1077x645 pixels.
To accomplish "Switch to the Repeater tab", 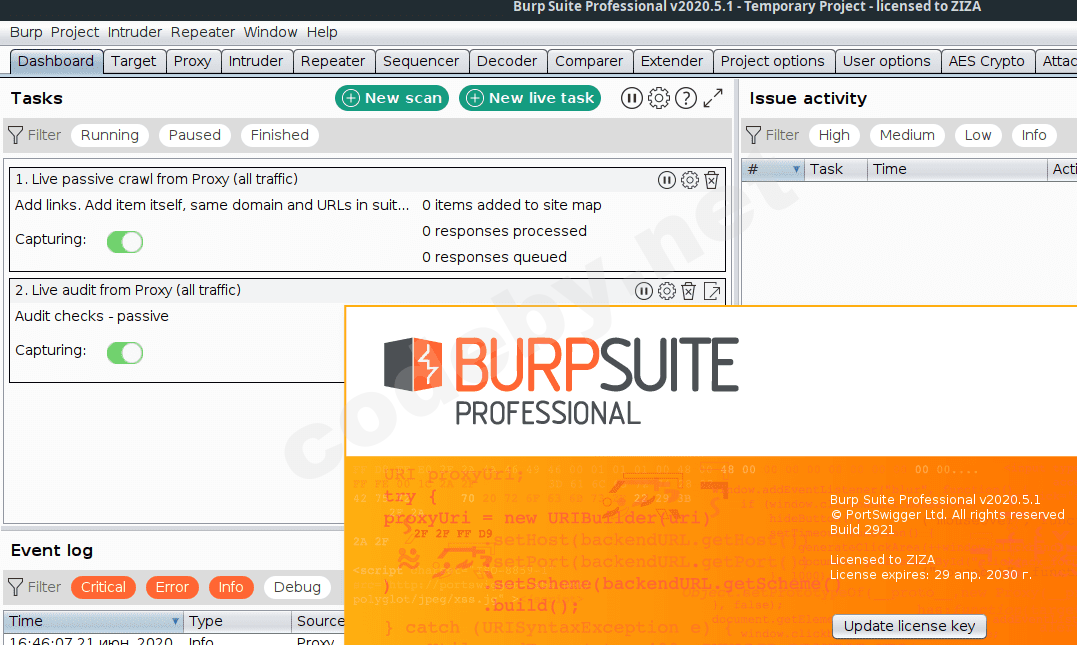I will coord(333,61).
